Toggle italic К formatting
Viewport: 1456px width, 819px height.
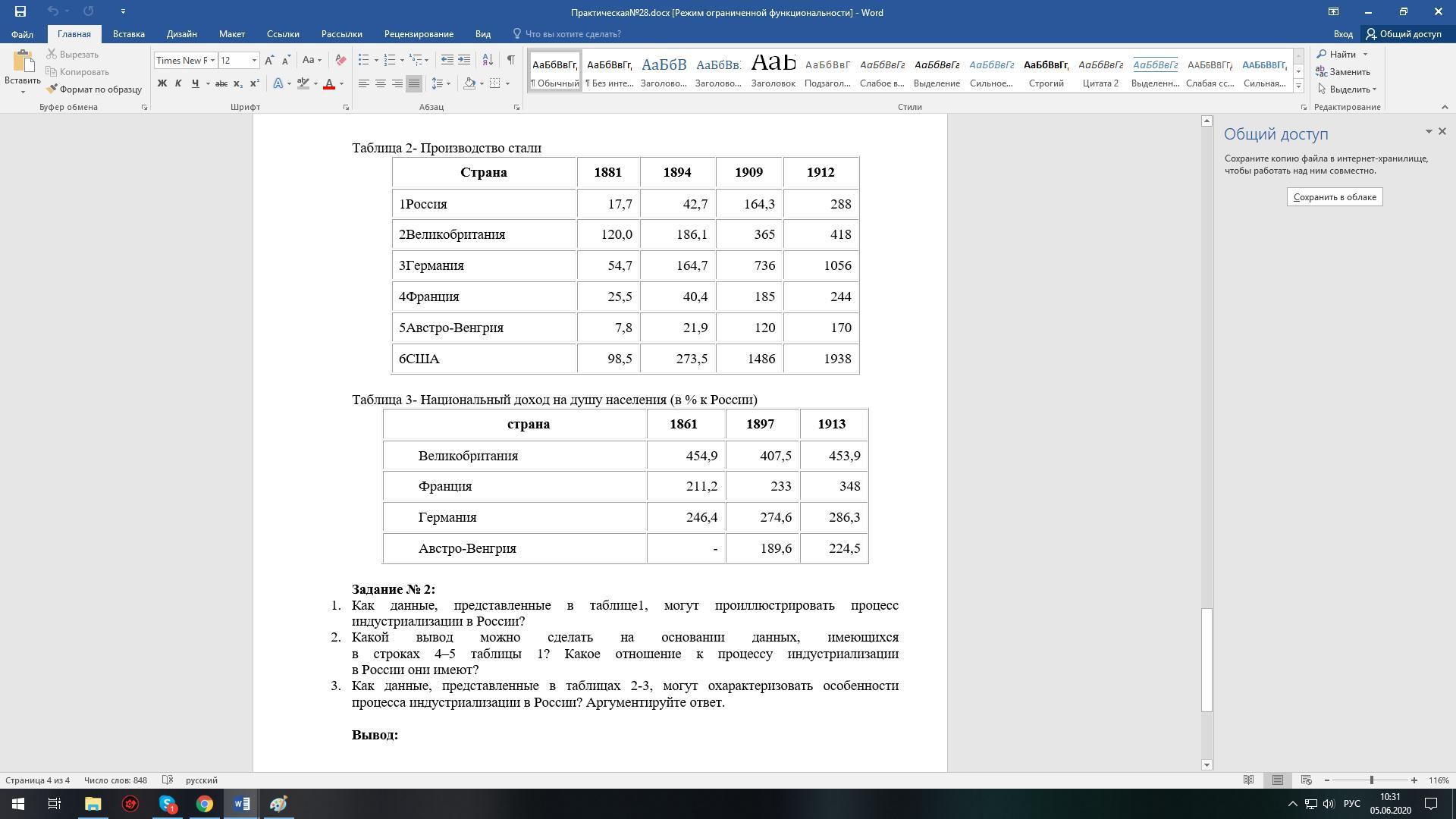(x=178, y=83)
